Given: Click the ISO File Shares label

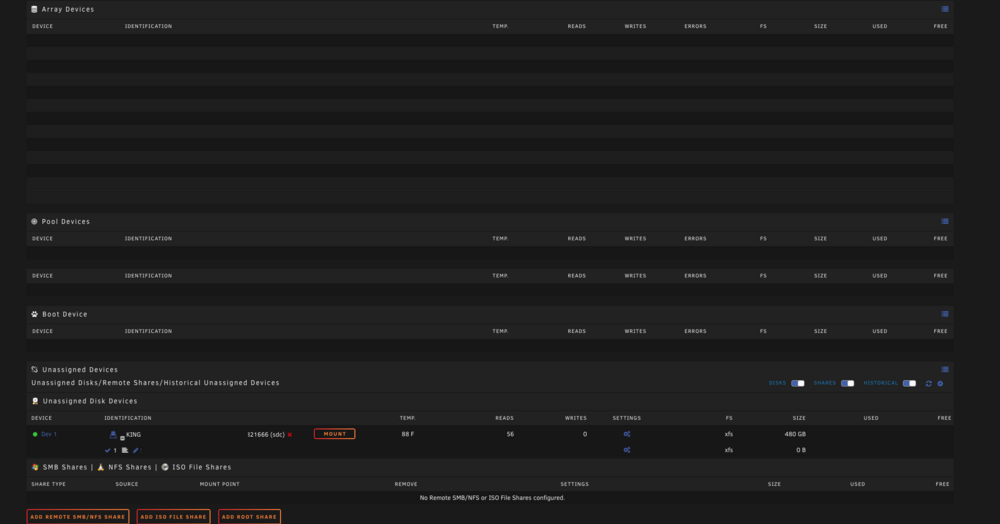Looking at the screenshot, I should point(202,467).
